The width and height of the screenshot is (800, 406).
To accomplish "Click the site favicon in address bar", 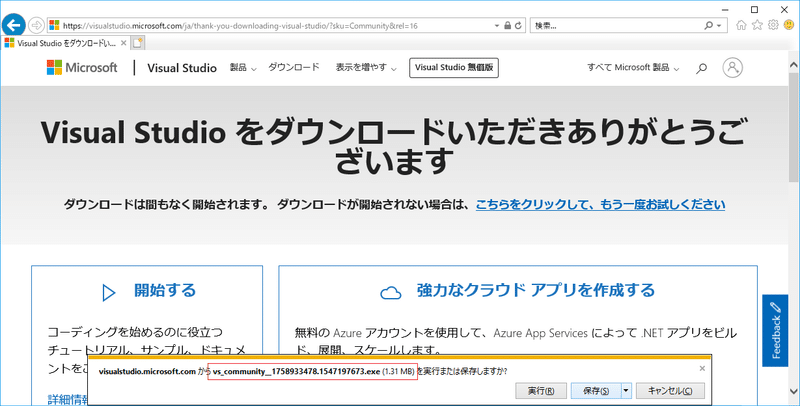I will coord(54,26).
